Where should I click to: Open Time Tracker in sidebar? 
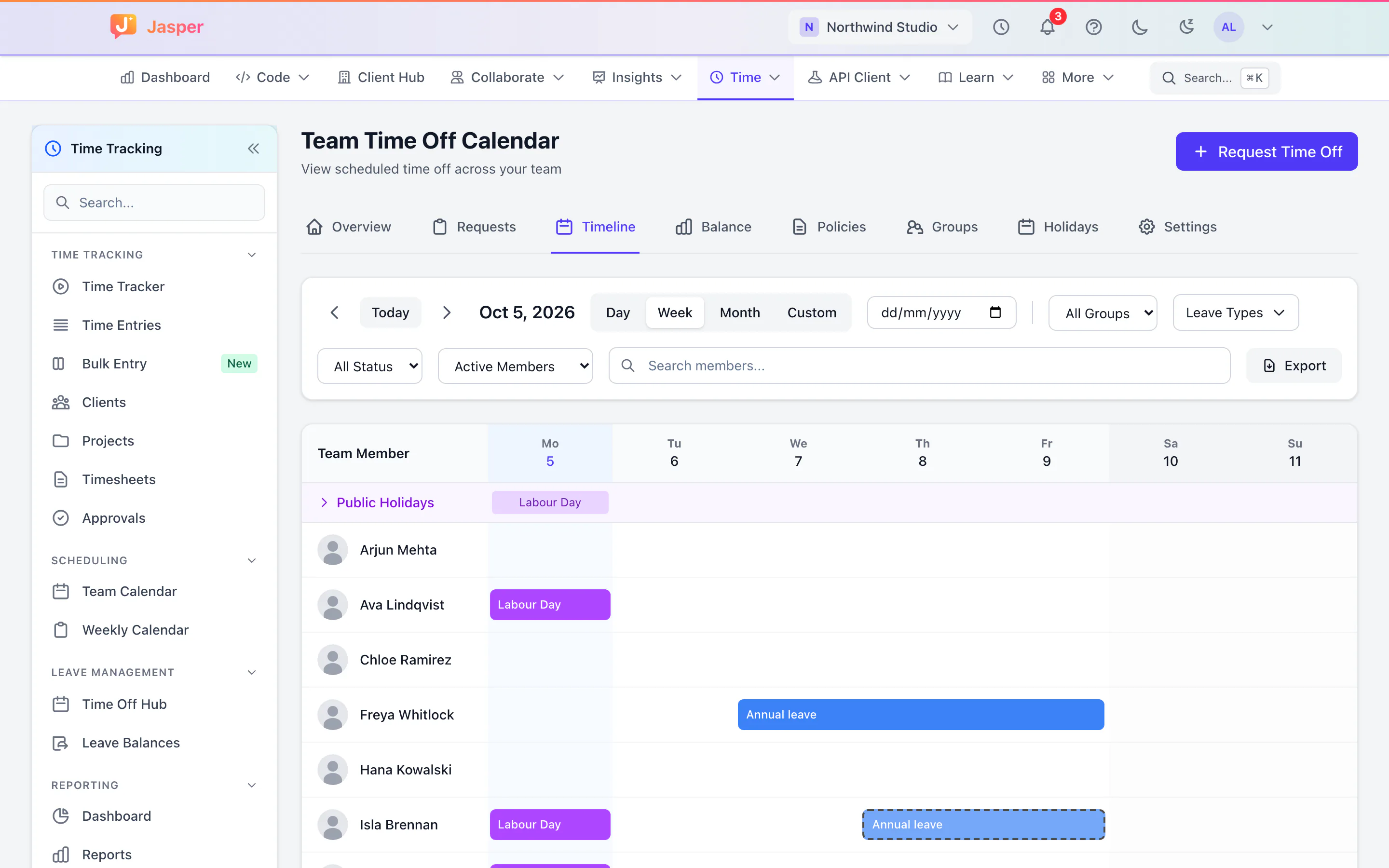[x=154, y=286]
